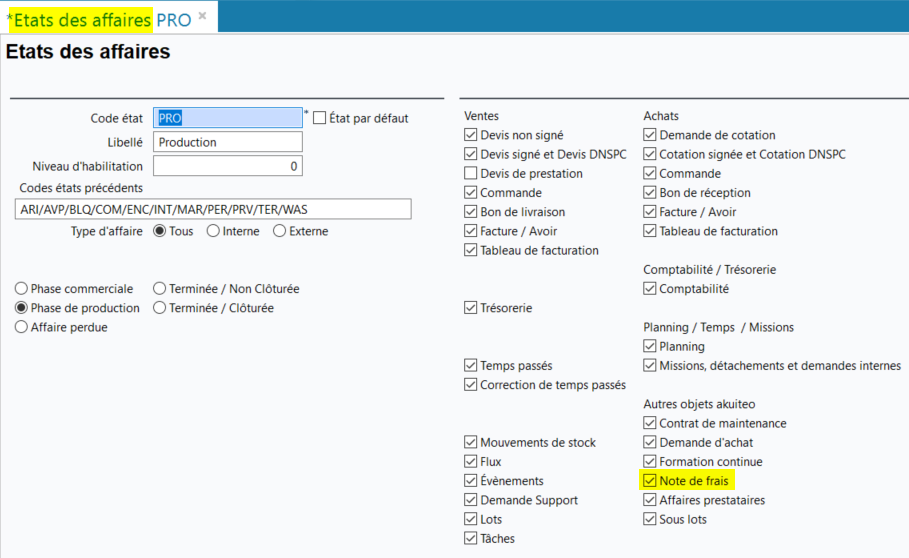This screenshot has height=558, width=909.
Task: Select the Externe radio button
Action: click(x=279, y=231)
